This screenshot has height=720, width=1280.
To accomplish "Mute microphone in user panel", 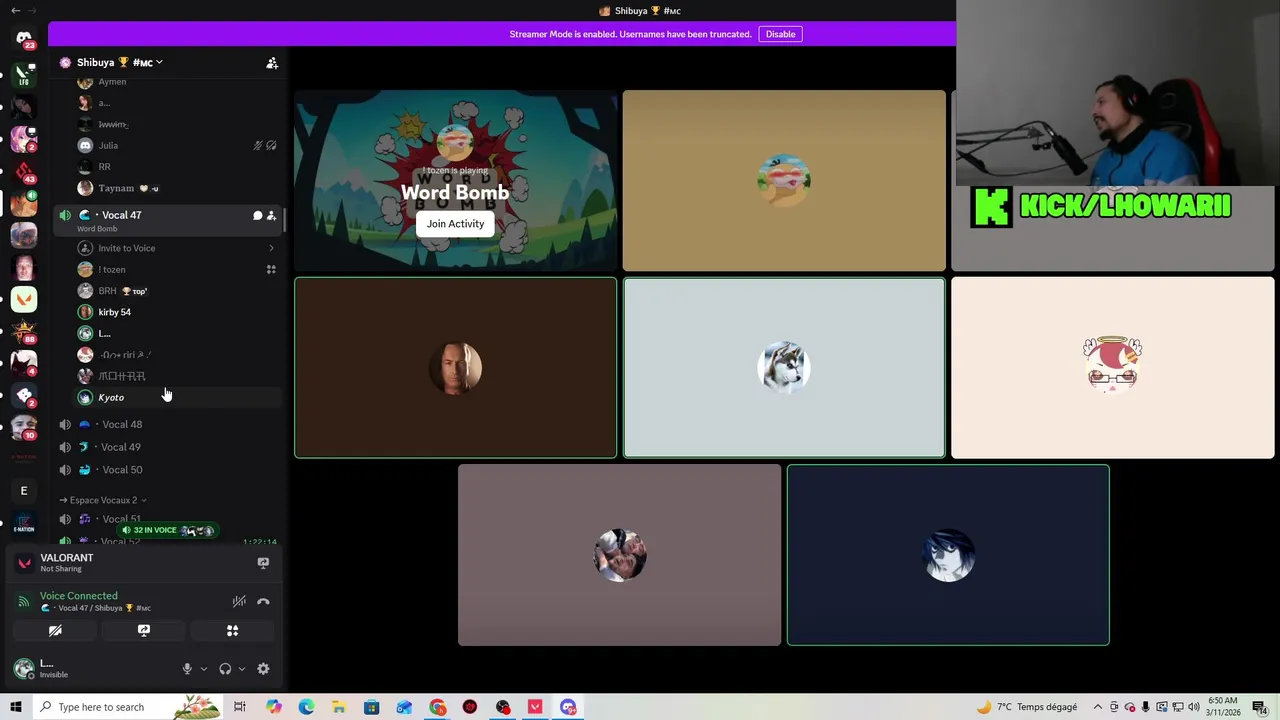I will tap(187, 669).
